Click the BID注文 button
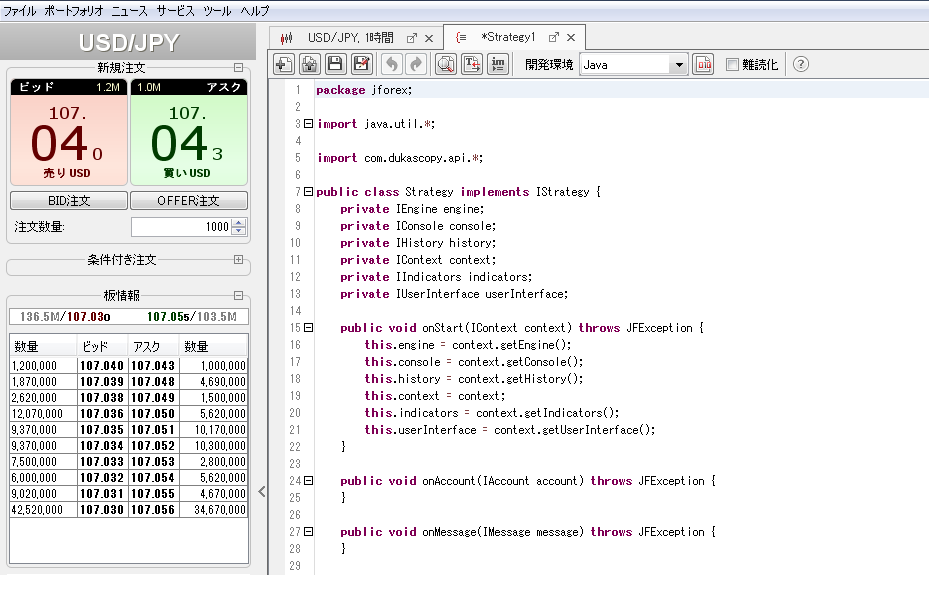929x614 pixels. click(69, 201)
